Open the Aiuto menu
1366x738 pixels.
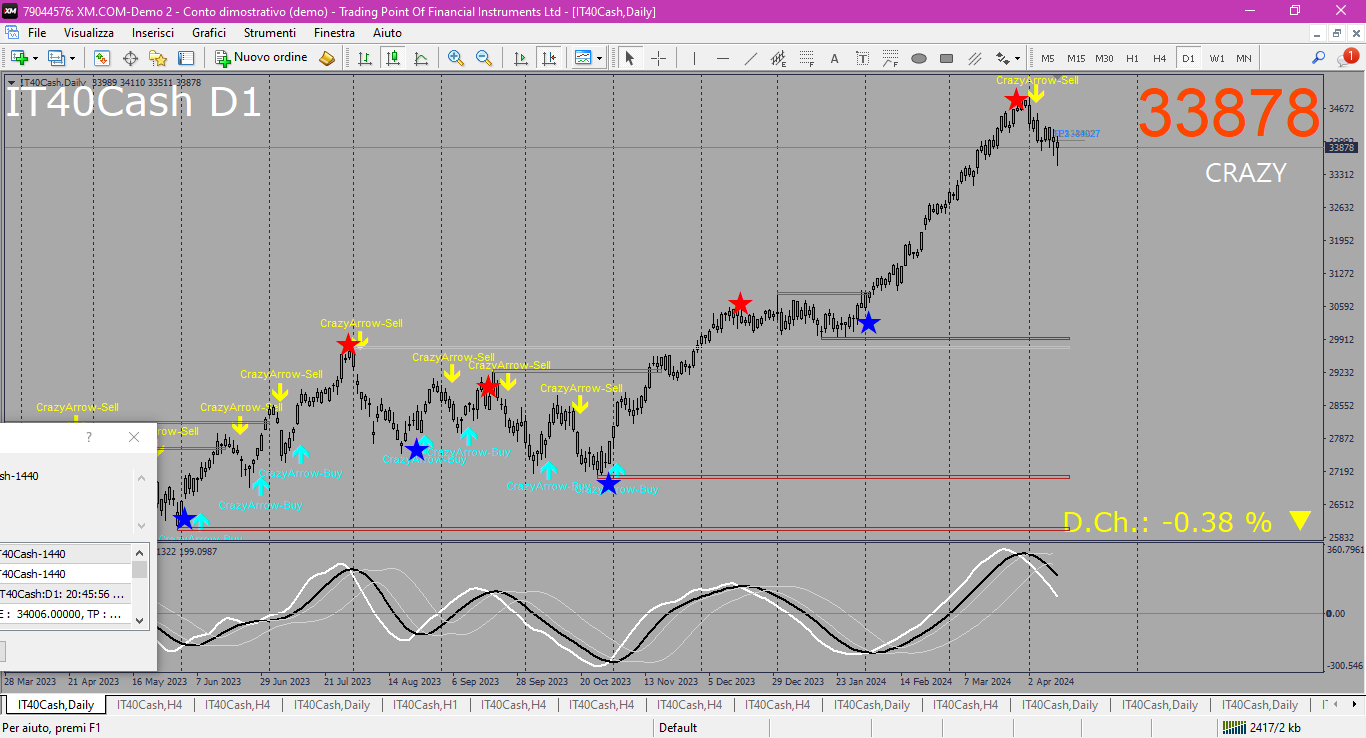[x=387, y=32]
